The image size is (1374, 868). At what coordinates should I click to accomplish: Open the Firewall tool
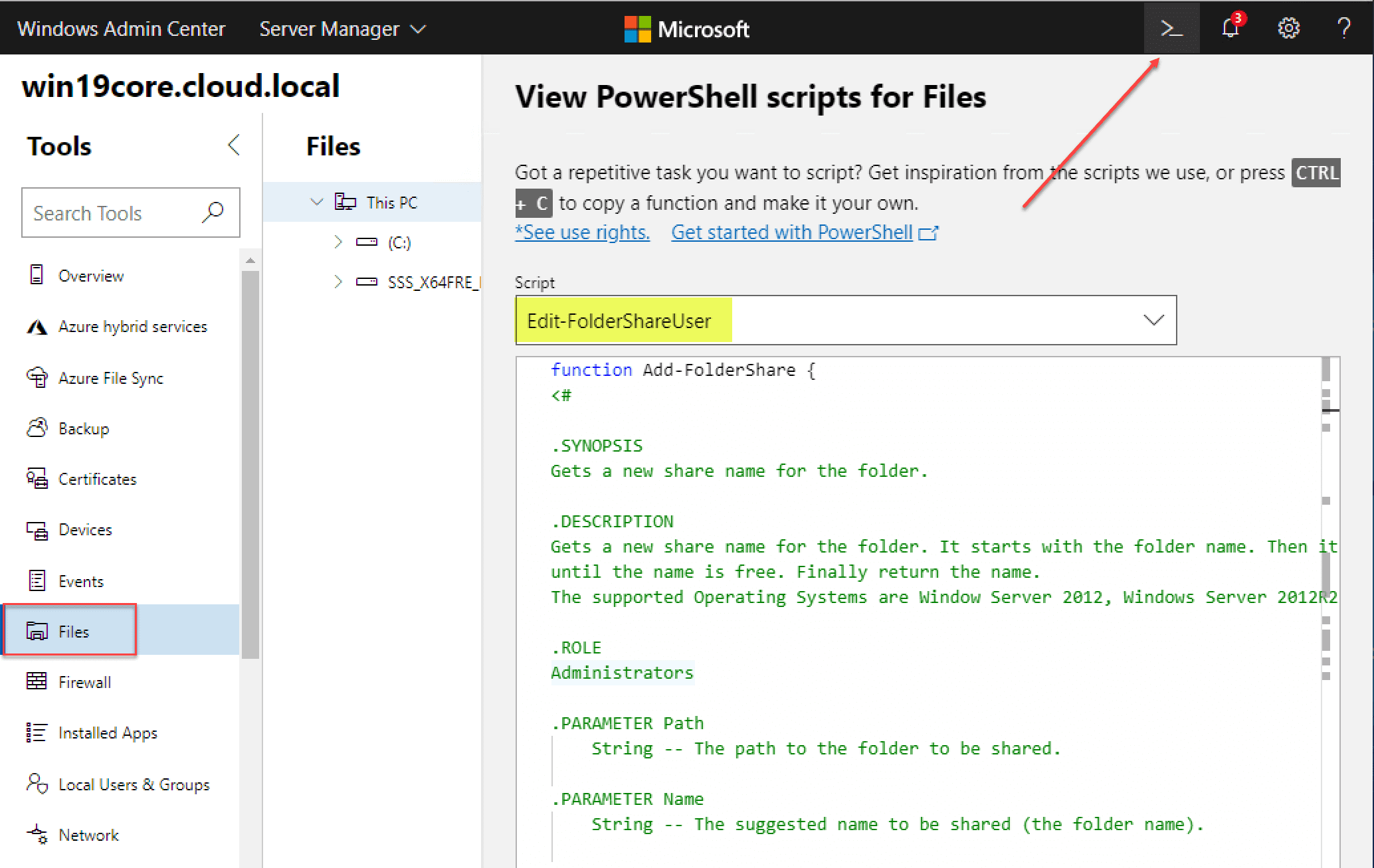84,682
